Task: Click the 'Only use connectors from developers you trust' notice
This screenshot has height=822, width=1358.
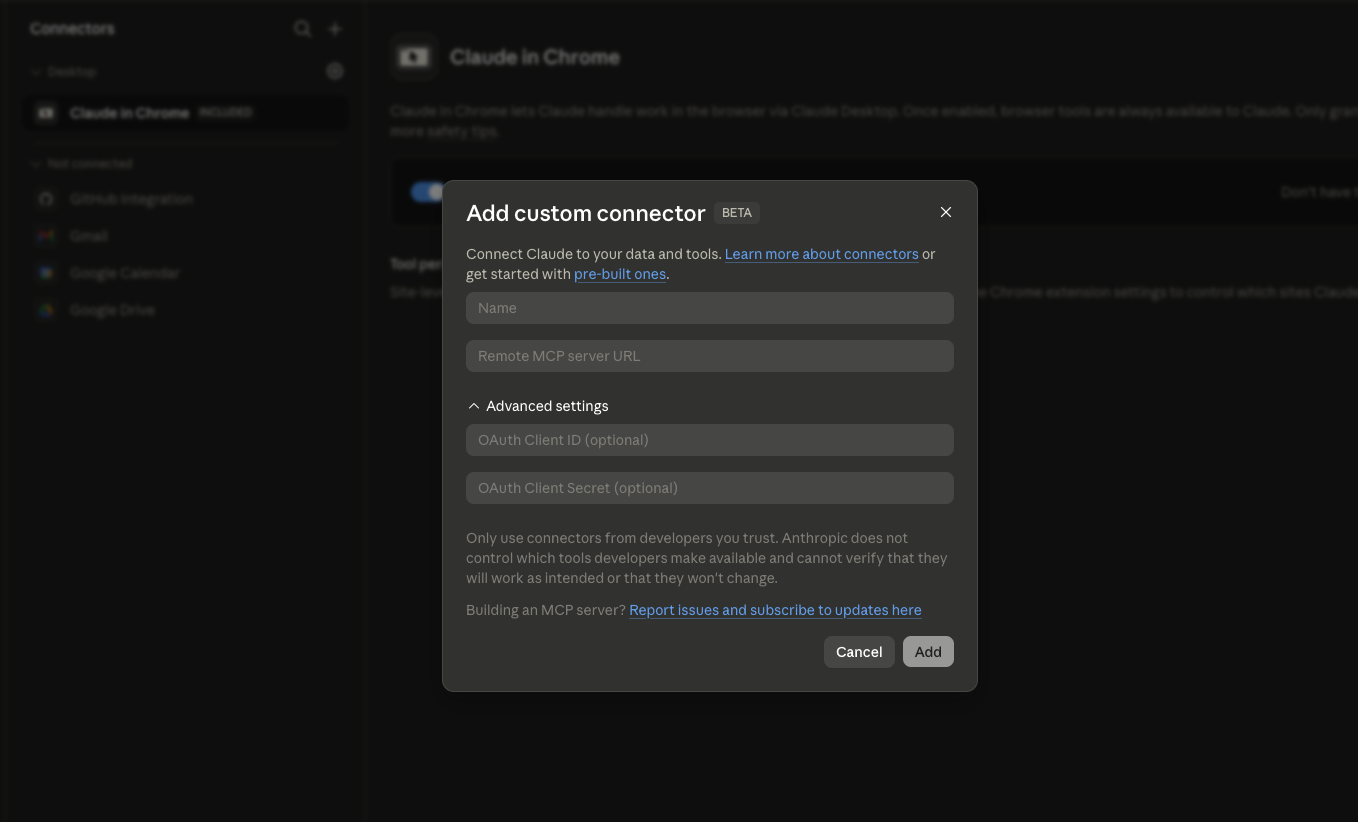Action: coord(707,558)
